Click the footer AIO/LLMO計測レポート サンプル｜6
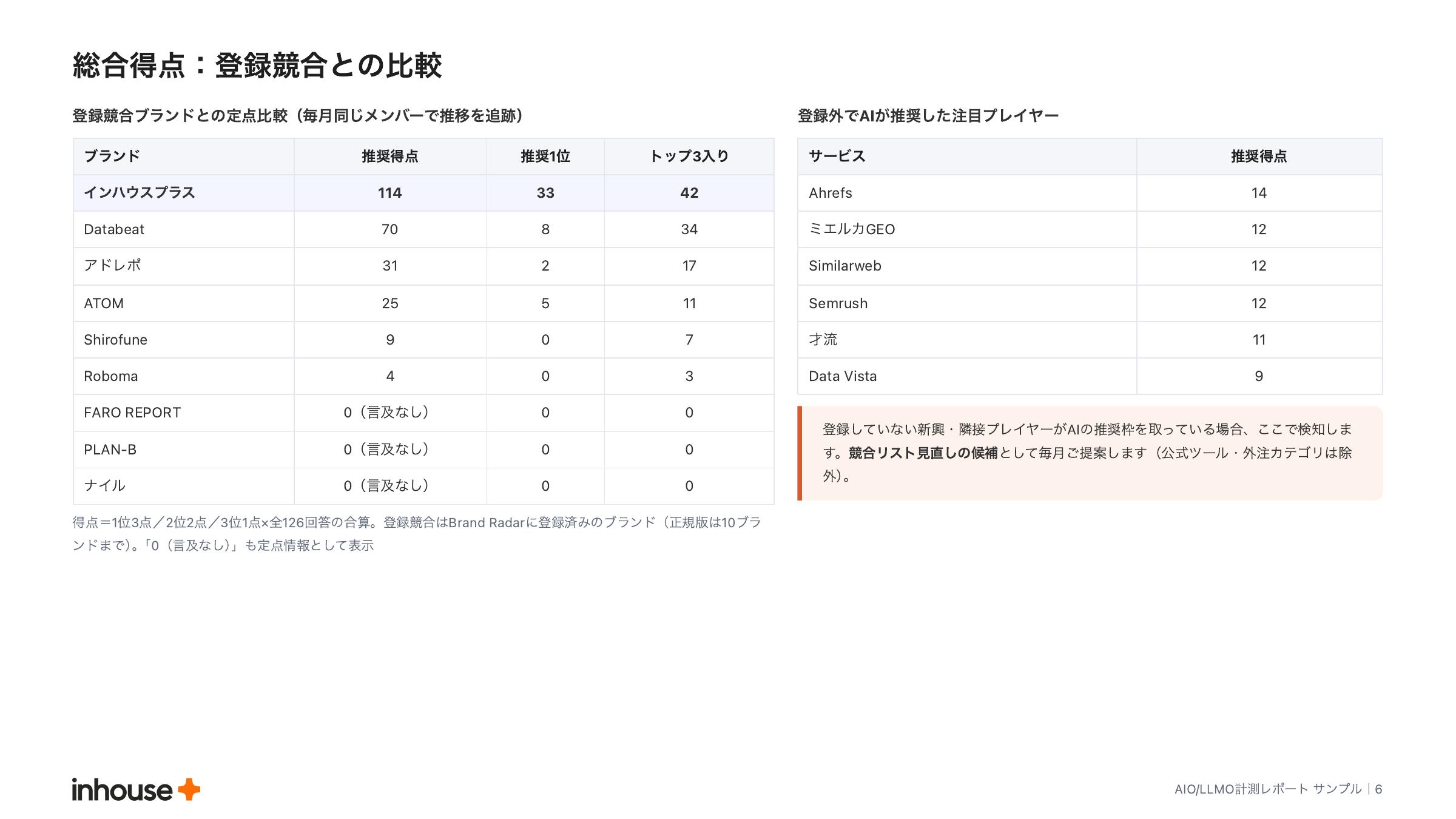This screenshot has height=819, width=1456. [x=1278, y=789]
